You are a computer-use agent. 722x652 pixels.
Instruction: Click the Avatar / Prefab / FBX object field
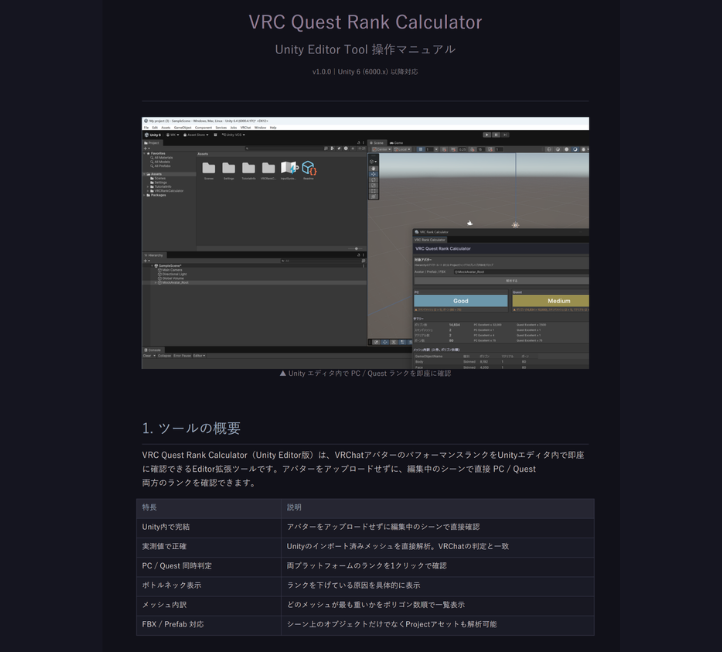coord(521,272)
